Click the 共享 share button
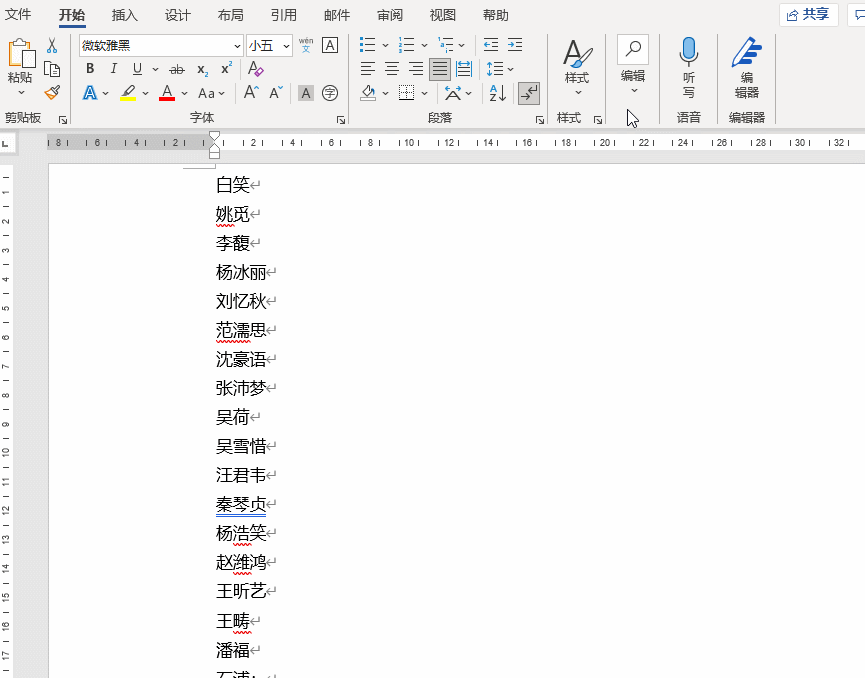 coord(808,14)
